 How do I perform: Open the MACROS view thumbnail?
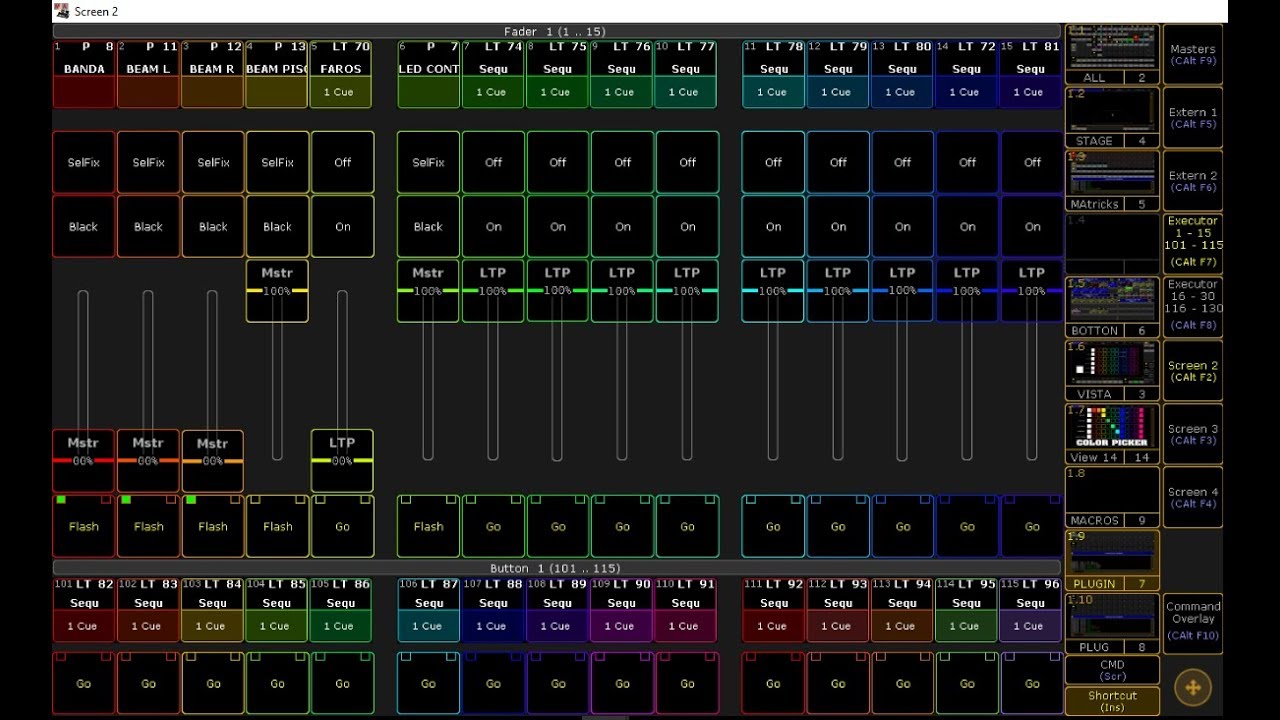[x=1112, y=497]
